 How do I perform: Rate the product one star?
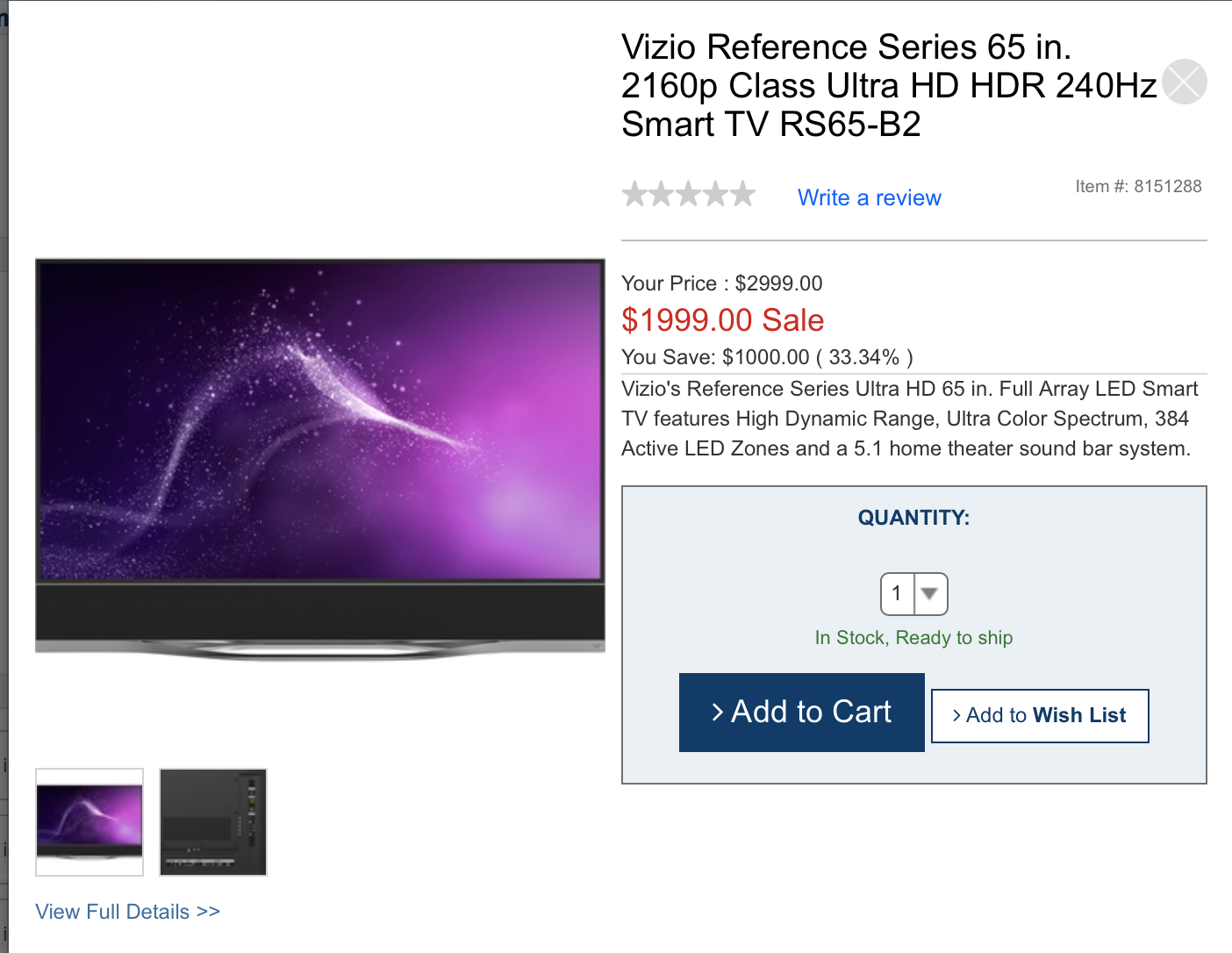tap(635, 193)
